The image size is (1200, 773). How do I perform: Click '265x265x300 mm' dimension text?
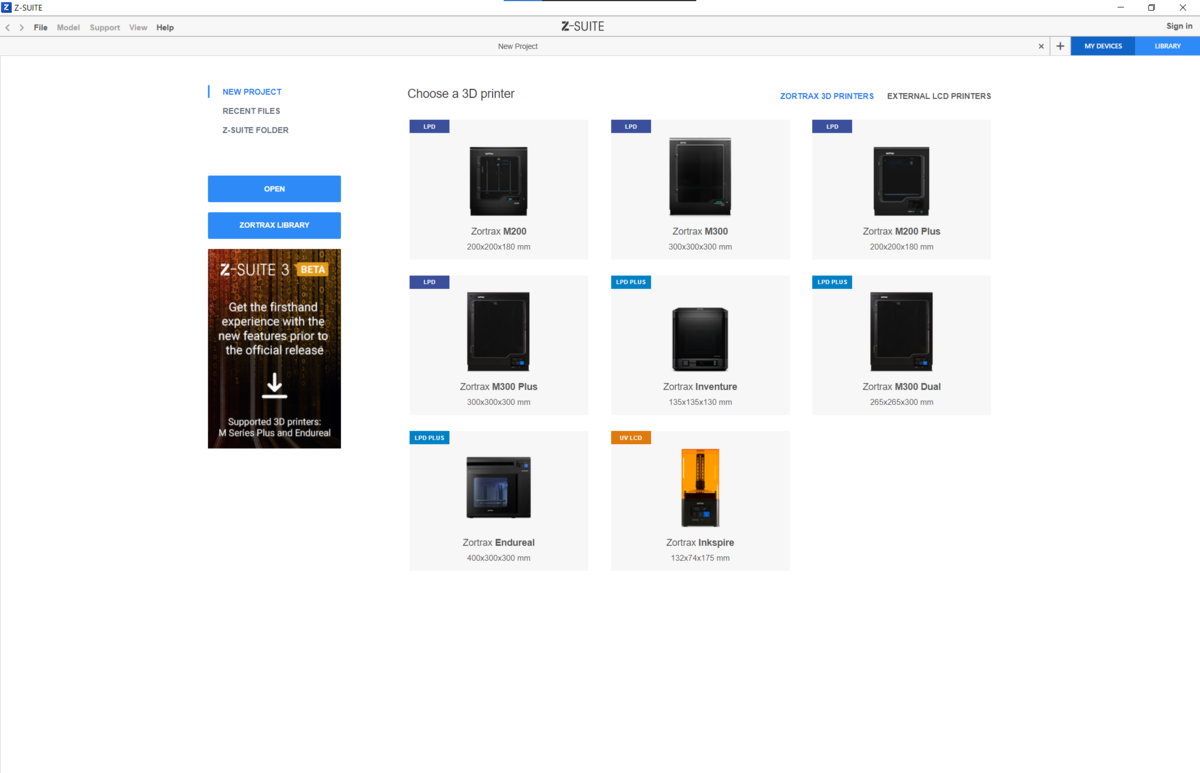[901, 402]
